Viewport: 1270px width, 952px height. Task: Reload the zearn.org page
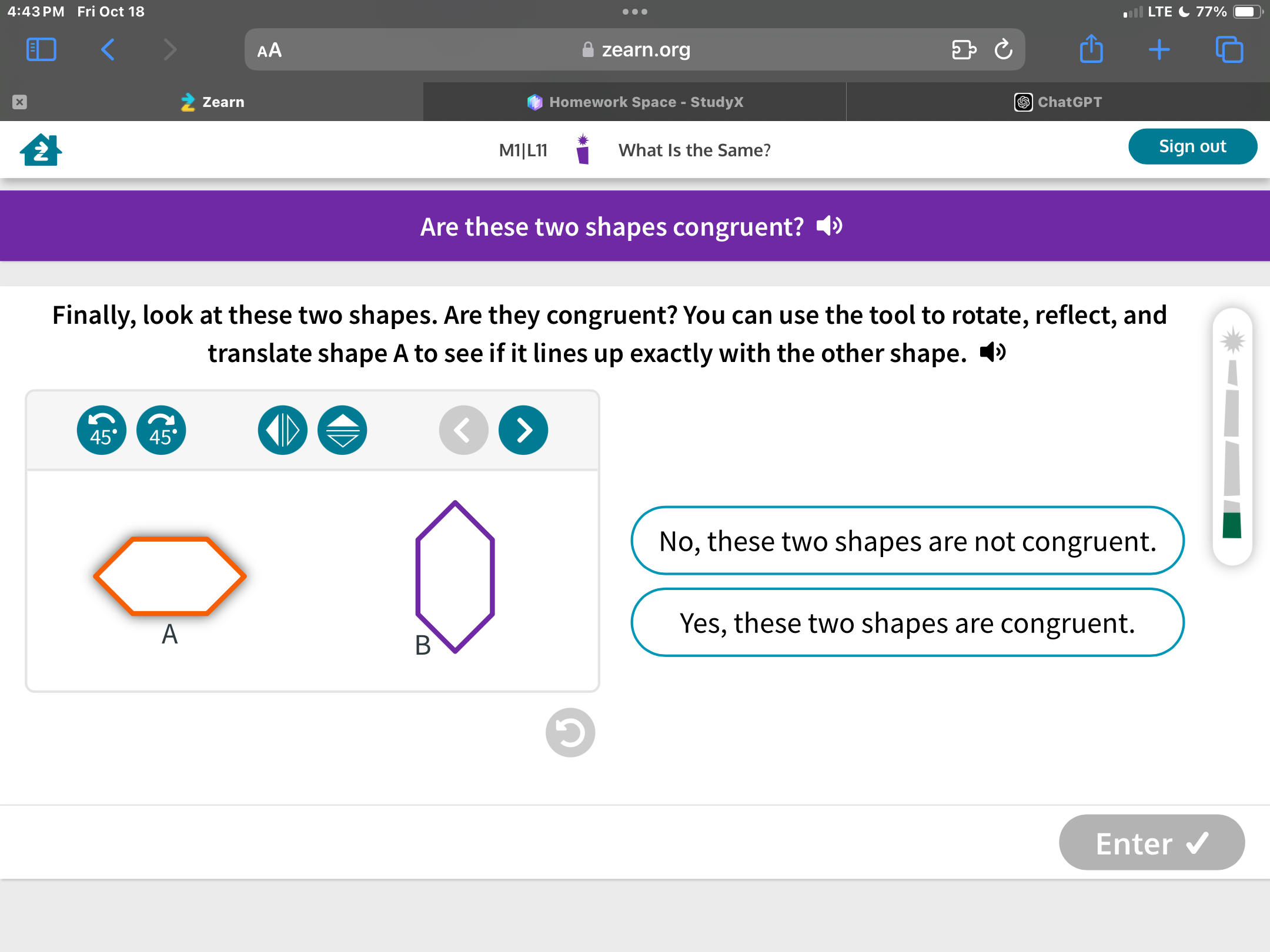(x=1004, y=49)
